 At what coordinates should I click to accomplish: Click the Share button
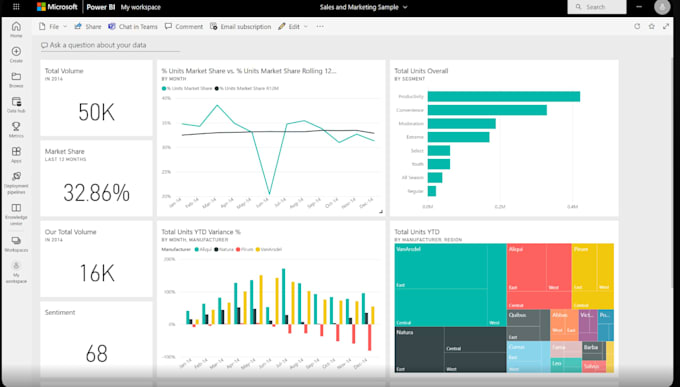[x=88, y=26]
